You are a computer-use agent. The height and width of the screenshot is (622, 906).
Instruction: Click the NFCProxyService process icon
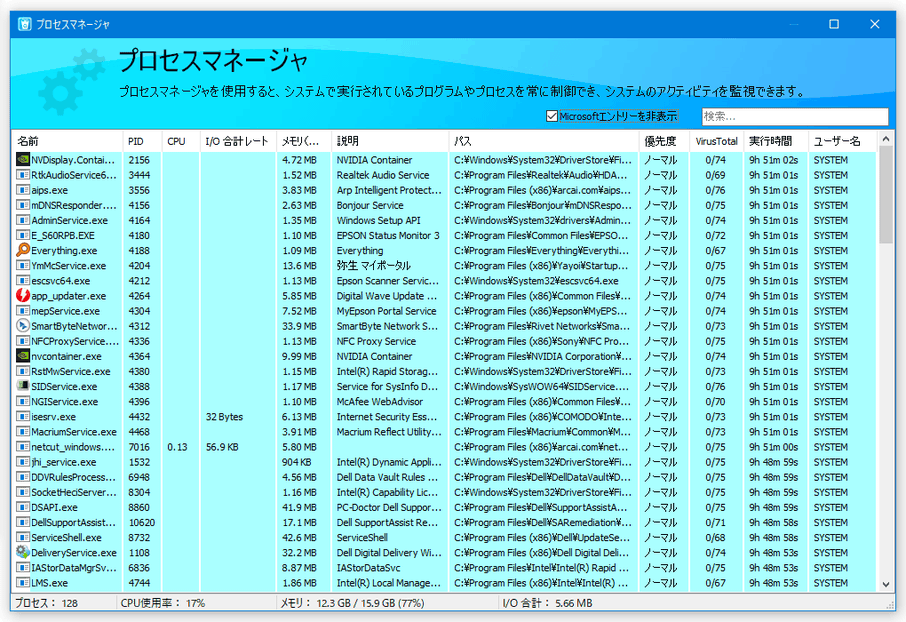23,341
